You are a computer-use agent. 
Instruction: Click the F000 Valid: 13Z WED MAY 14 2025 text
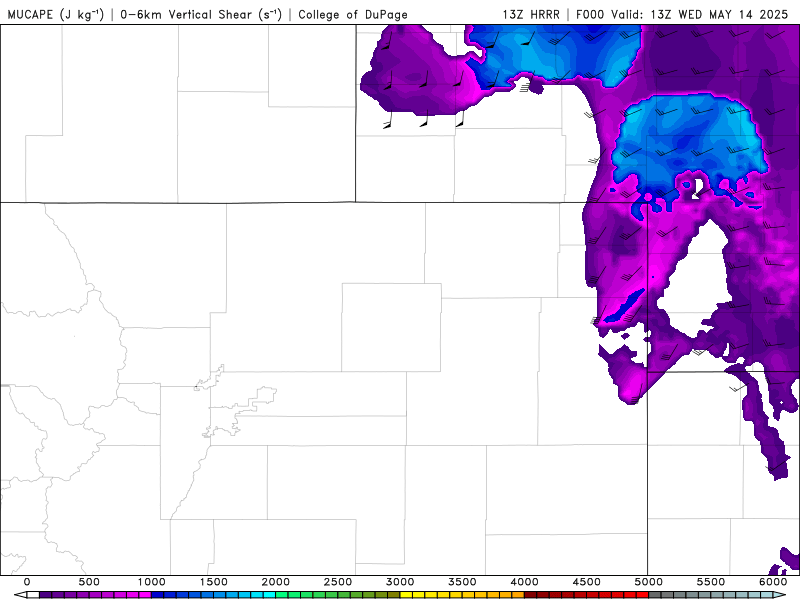click(x=682, y=14)
